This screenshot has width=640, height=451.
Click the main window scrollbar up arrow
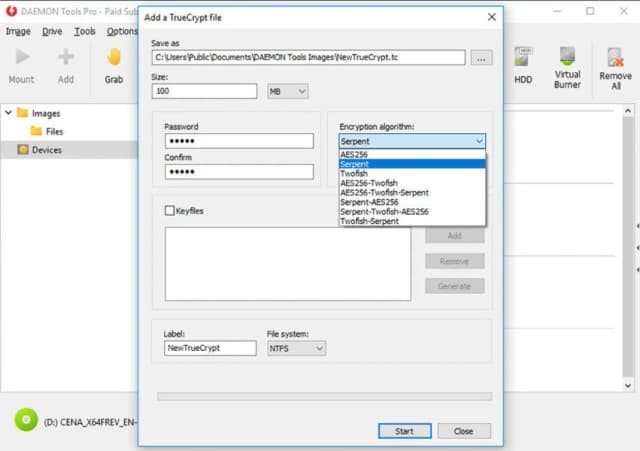628,111
